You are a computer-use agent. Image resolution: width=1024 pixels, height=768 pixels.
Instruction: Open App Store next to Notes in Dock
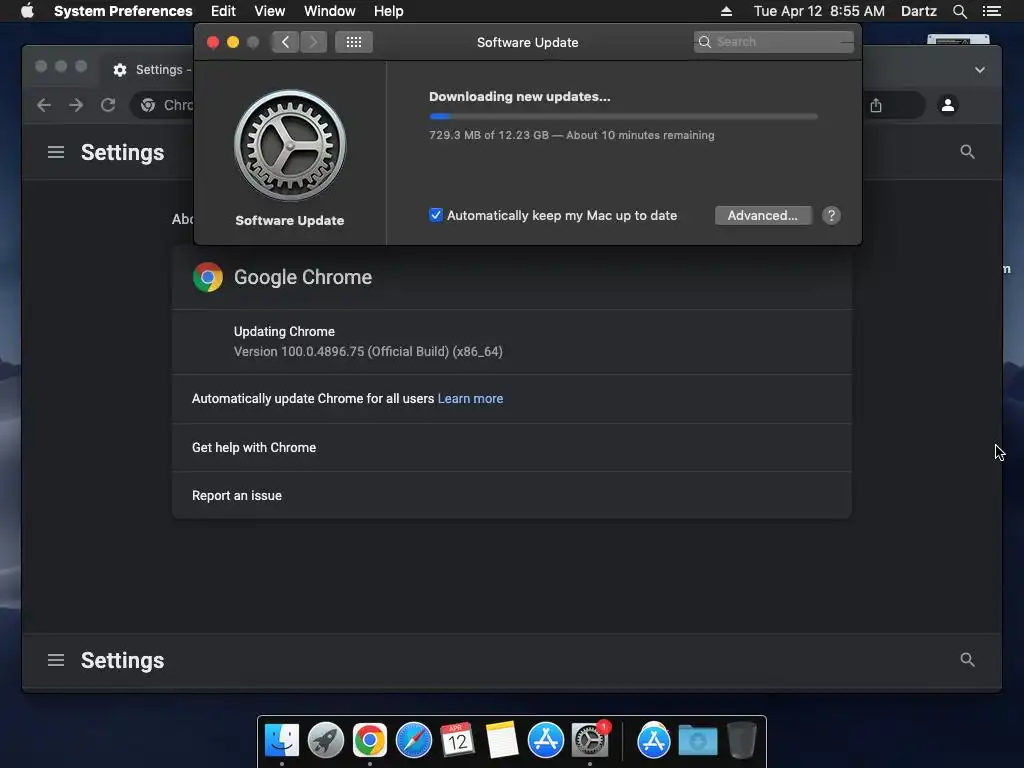pos(545,740)
